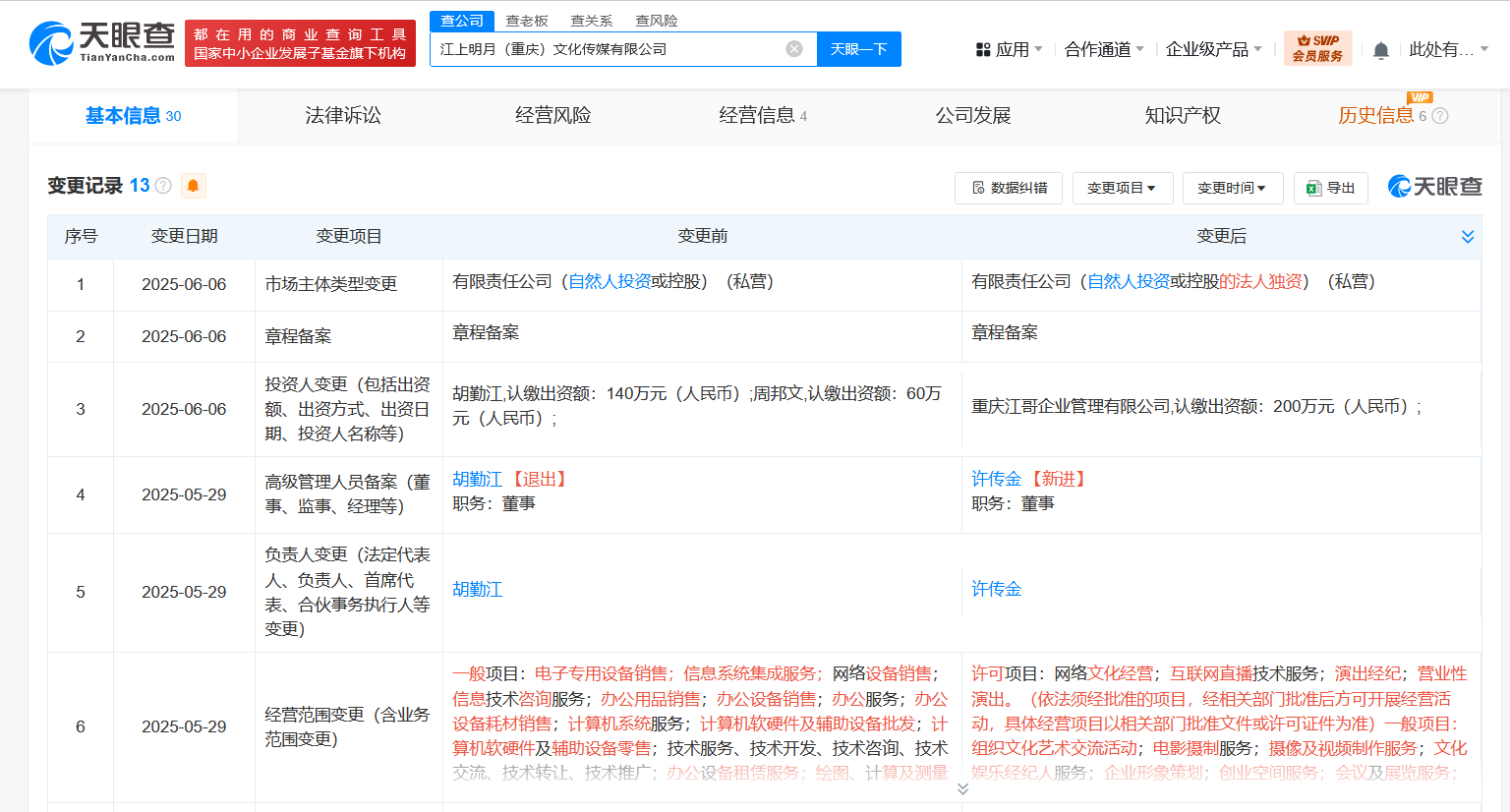The width and height of the screenshot is (1510, 812).
Task: Click 2025-05-29 date in row 4
Action: click(184, 494)
